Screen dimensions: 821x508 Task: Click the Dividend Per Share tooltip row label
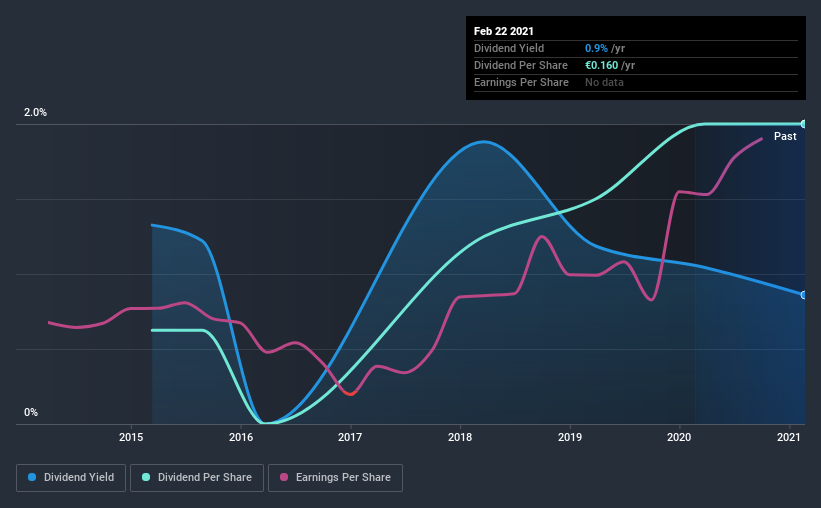pyautogui.click(x=520, y=65)
